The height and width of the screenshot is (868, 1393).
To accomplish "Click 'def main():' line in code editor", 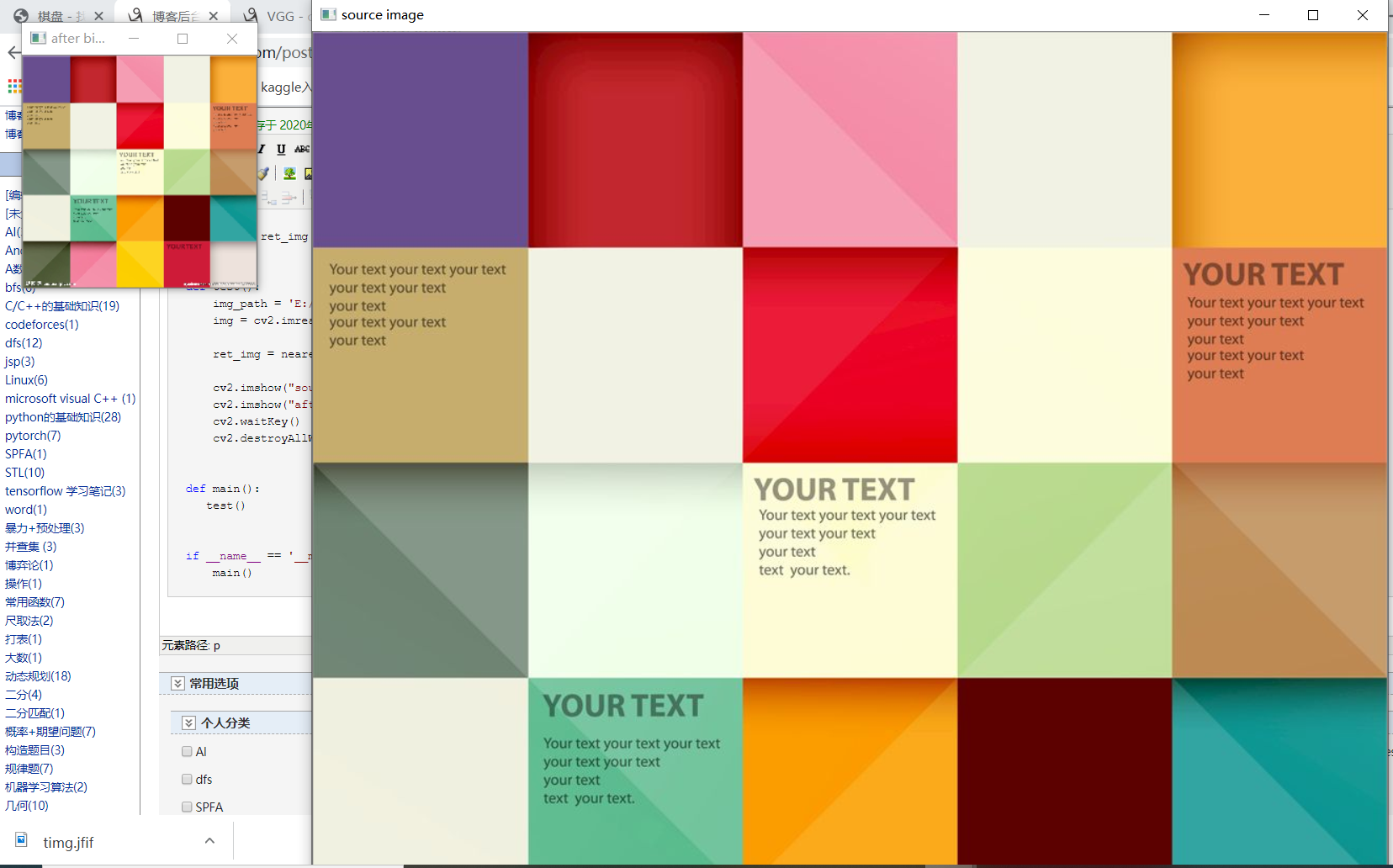I will pos(223,489).
